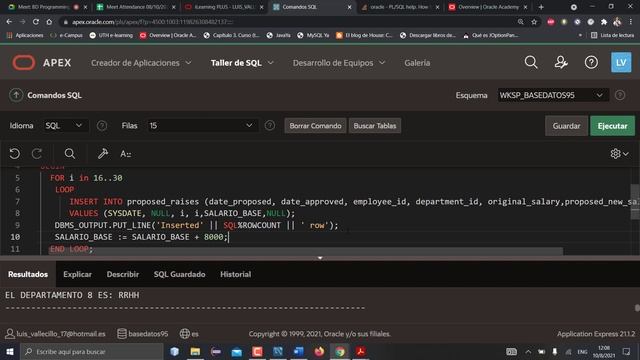Switch to the Historial tab
The width and height of the screenshot is (640, 360).
pyautogui.click(x=236, y=274)
